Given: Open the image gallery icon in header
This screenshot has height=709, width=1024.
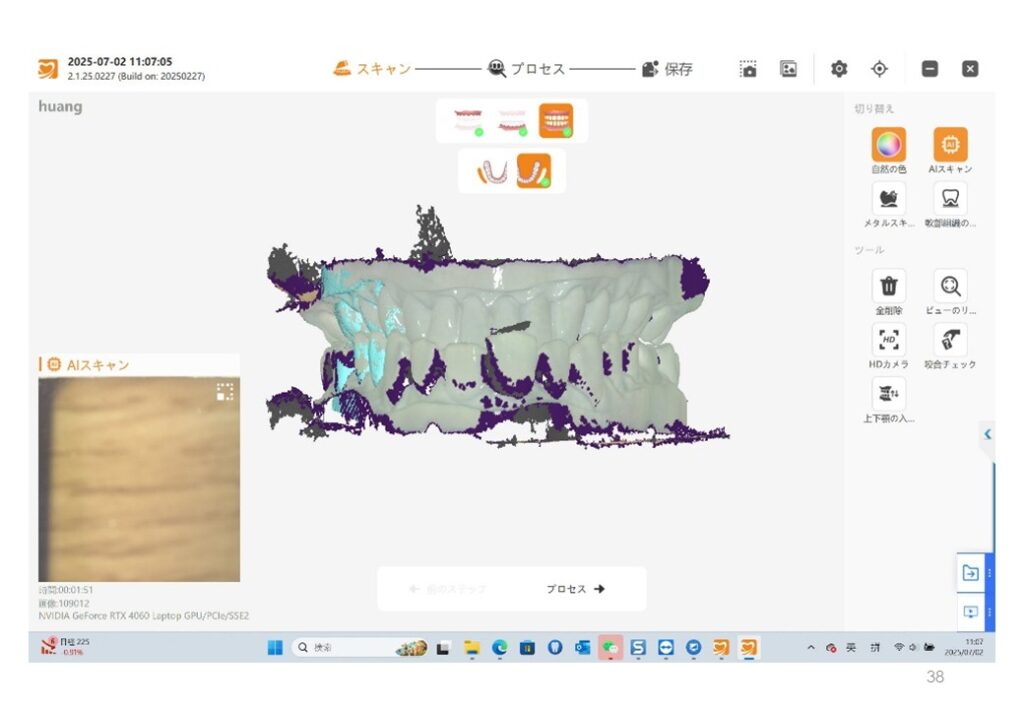Looking at the screenshot, I should click(789, 69).
